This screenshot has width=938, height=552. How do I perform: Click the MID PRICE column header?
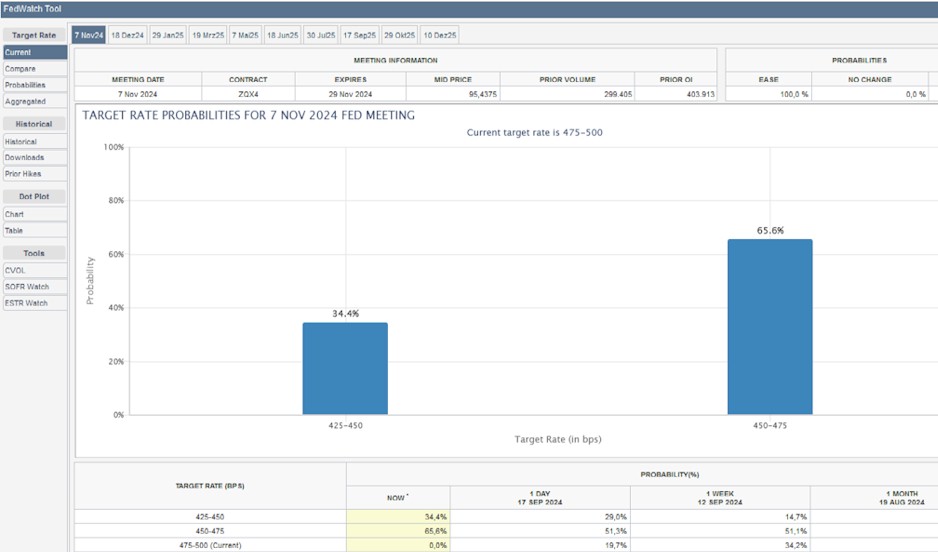(453, 80)
